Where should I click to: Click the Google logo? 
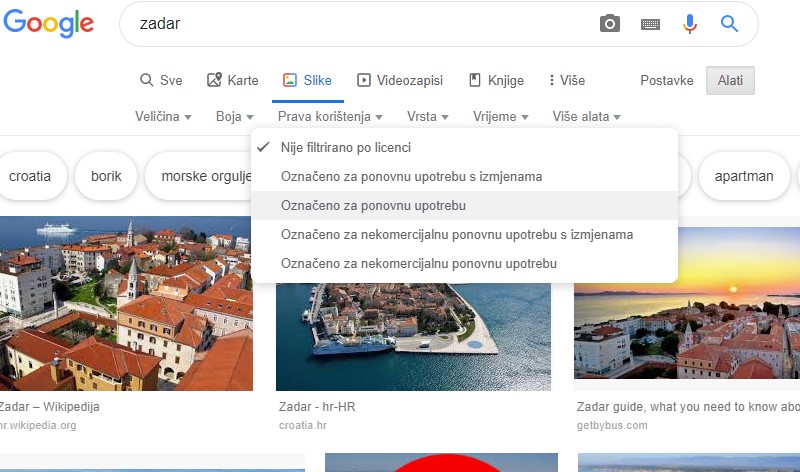pyautogui.click(x=48, y=26)
